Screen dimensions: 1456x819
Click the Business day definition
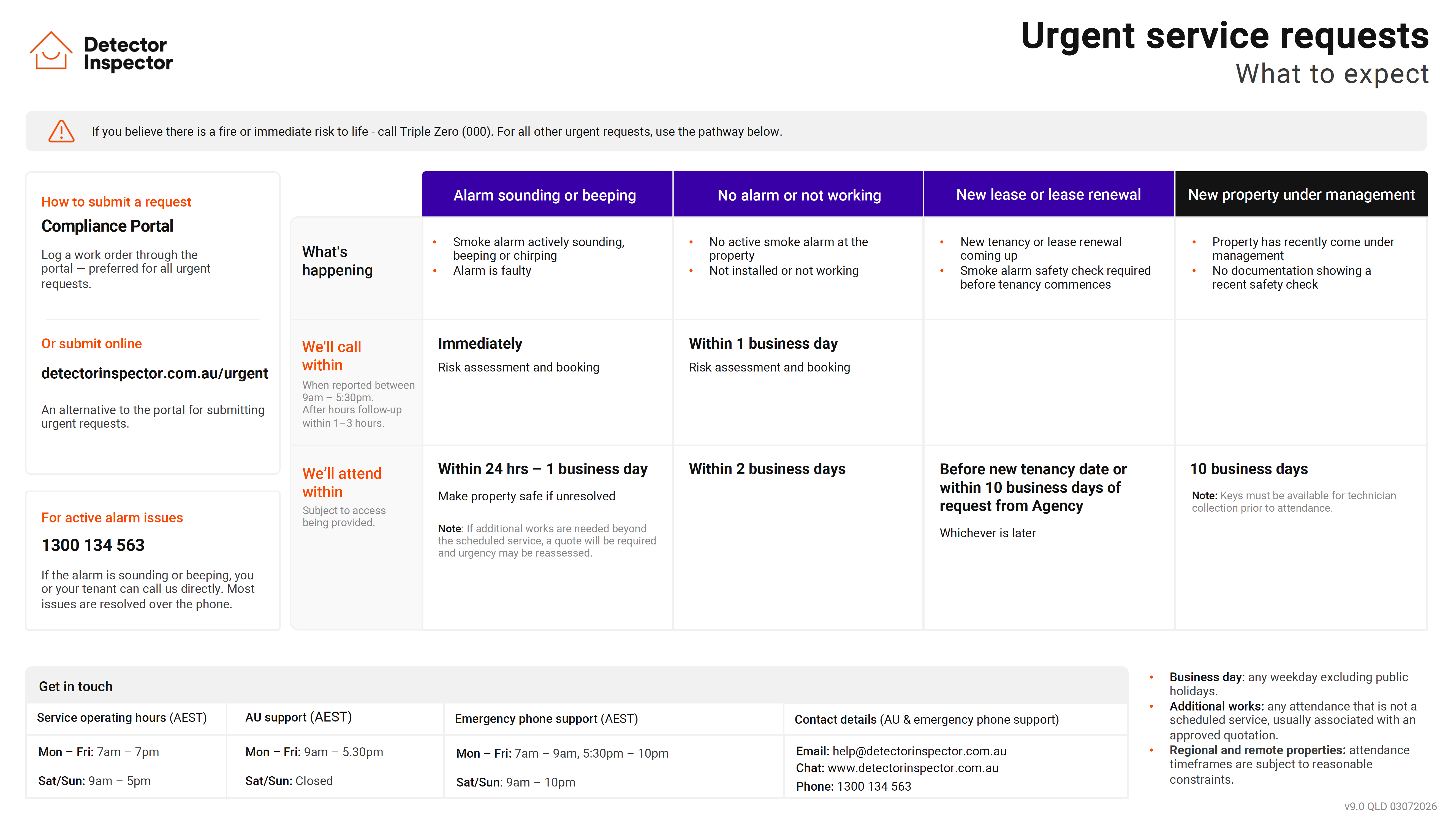point(1289,684)
